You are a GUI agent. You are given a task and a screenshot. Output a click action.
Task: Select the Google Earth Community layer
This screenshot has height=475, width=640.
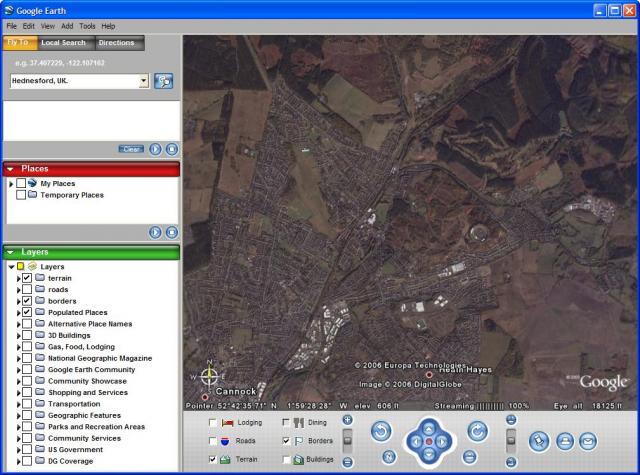(91, 369)
